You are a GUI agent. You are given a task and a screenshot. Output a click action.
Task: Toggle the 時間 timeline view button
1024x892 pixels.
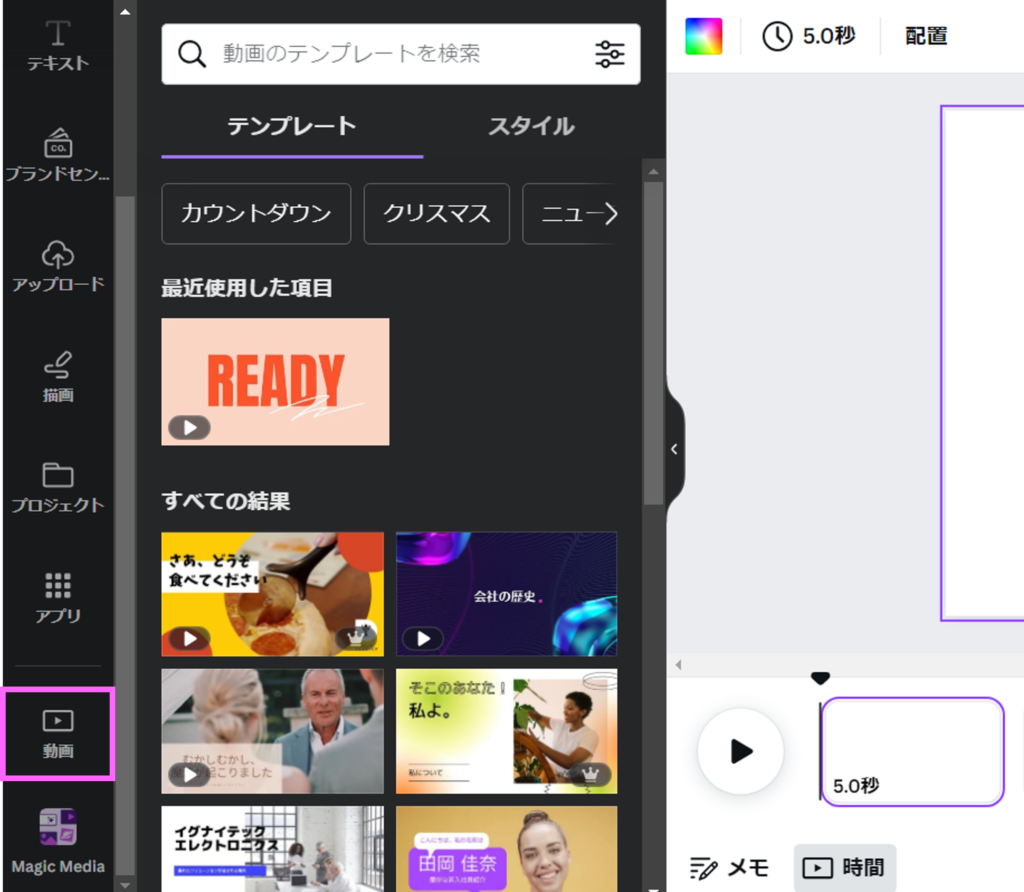point(845,868)
